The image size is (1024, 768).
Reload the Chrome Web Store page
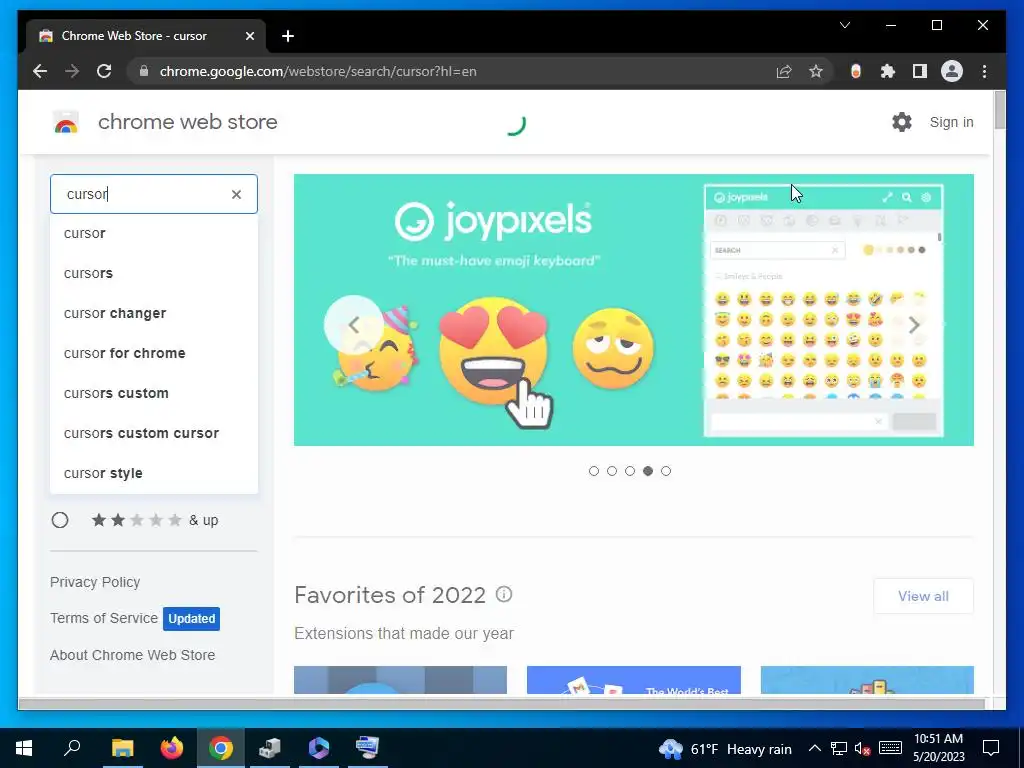[x=104, y=71]
